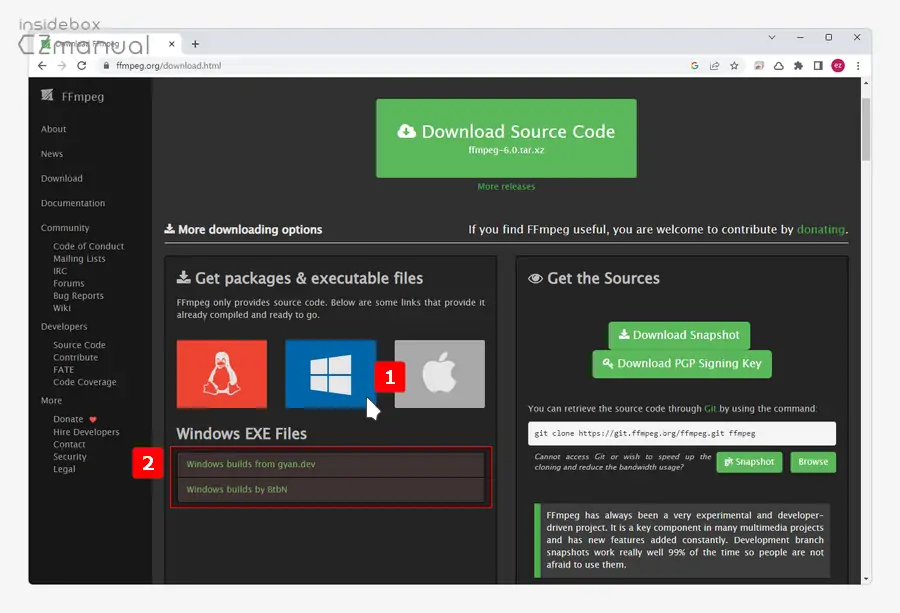
Task: Open the Donate sidebar link
Action: (68, 419)
